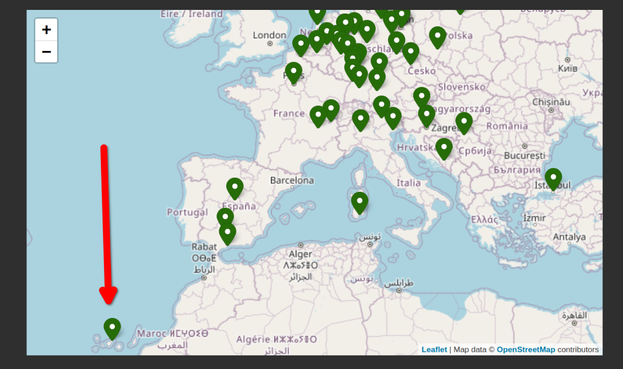
Task: Open the Leaflet attribution link
Action: (x=434, y=350)
